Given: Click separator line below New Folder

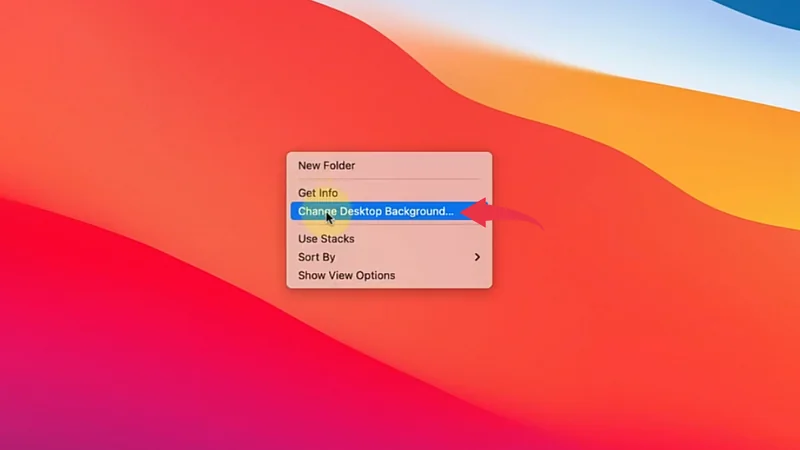Looking at the screenshot, I should click(389, 180).
